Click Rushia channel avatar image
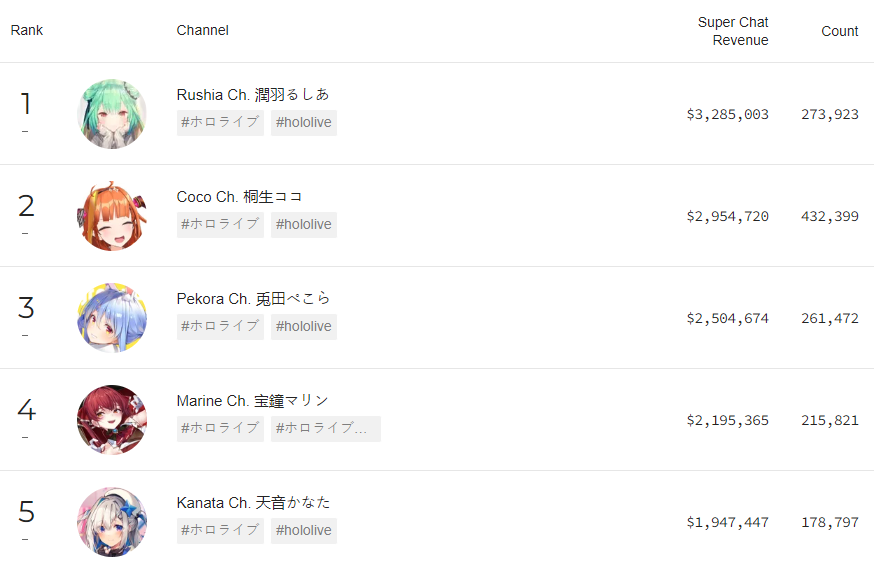This screenshot has width=874, height=570. [x=112, y=114]
